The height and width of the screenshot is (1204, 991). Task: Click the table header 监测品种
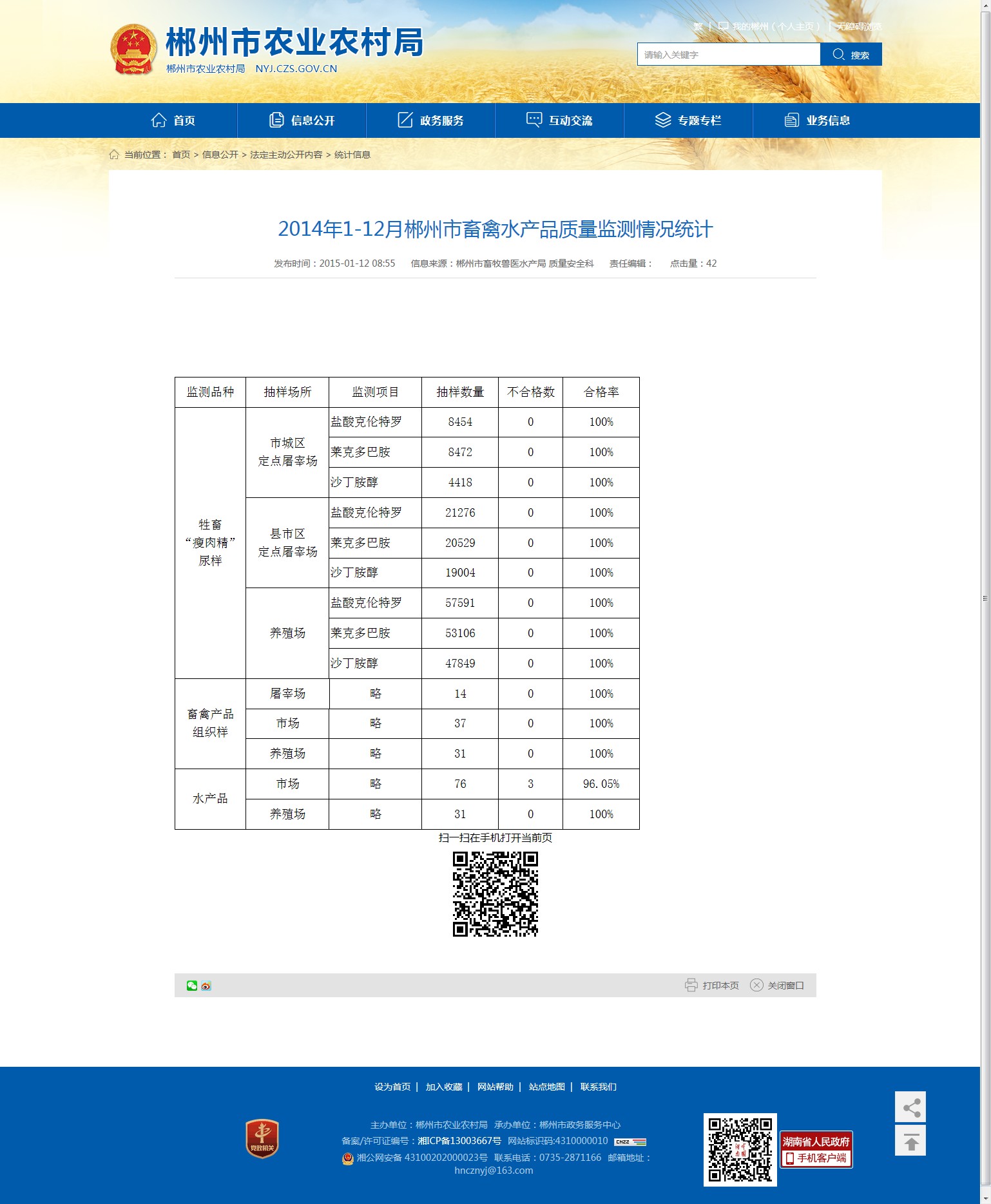210,392
